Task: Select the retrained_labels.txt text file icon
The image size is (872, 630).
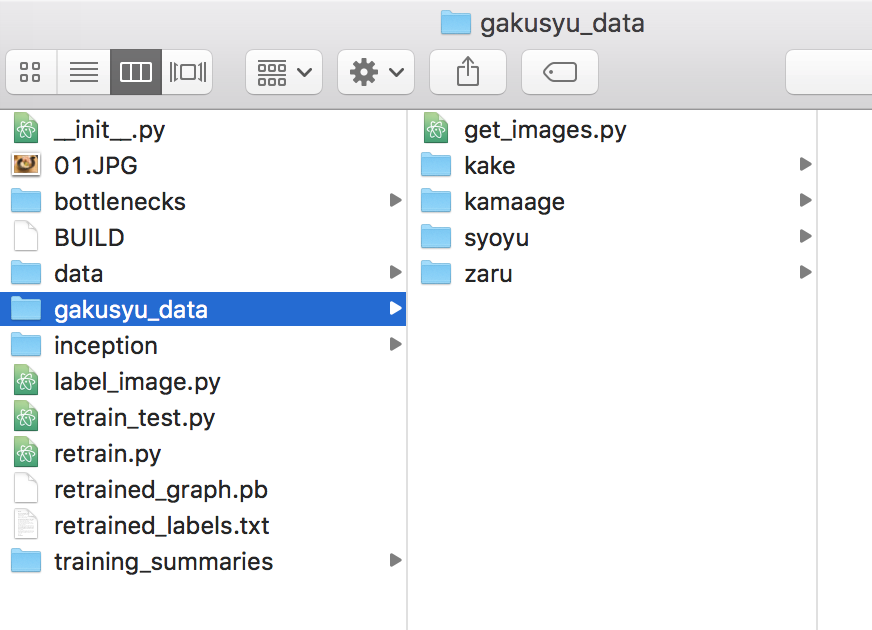Action: 26,525
